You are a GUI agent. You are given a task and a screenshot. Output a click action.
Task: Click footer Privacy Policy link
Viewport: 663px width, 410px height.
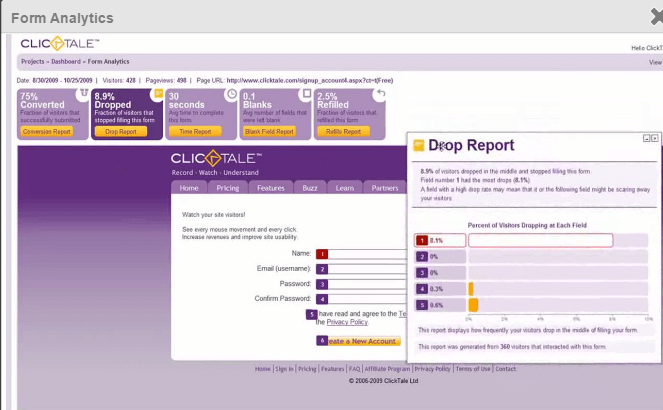pyautogui.click(x=432, y=369)
